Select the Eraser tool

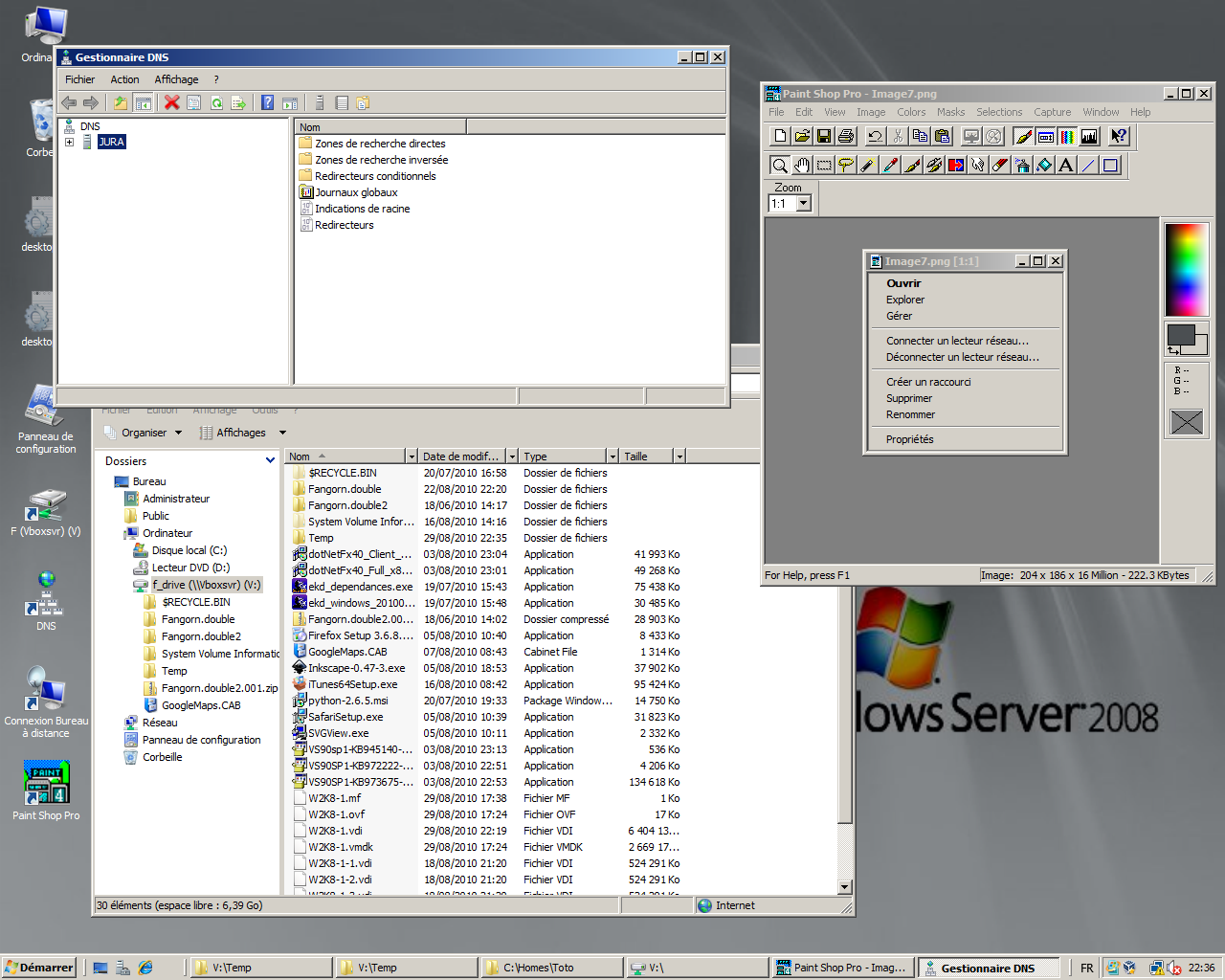click(1000, 166)
